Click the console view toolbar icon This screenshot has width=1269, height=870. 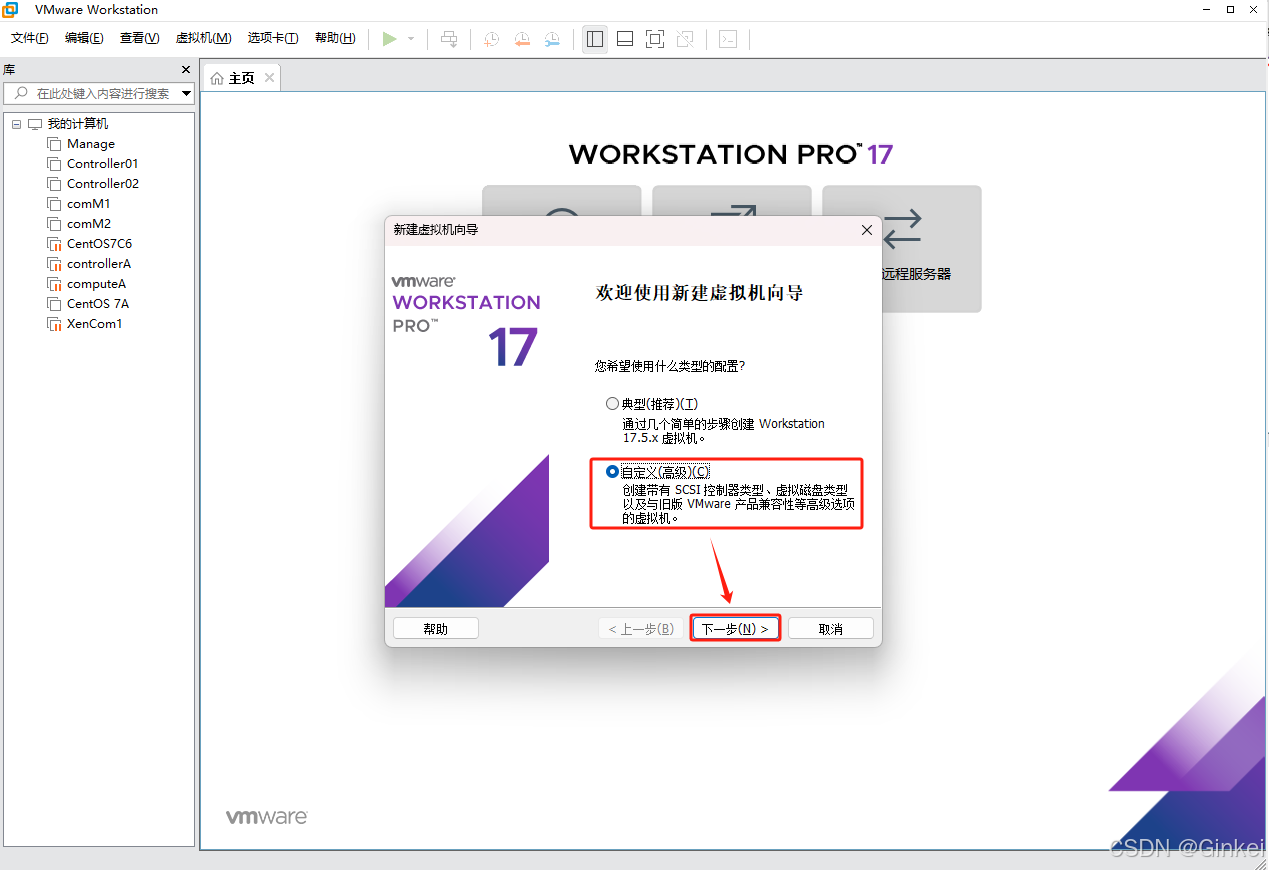coord(728,39)
